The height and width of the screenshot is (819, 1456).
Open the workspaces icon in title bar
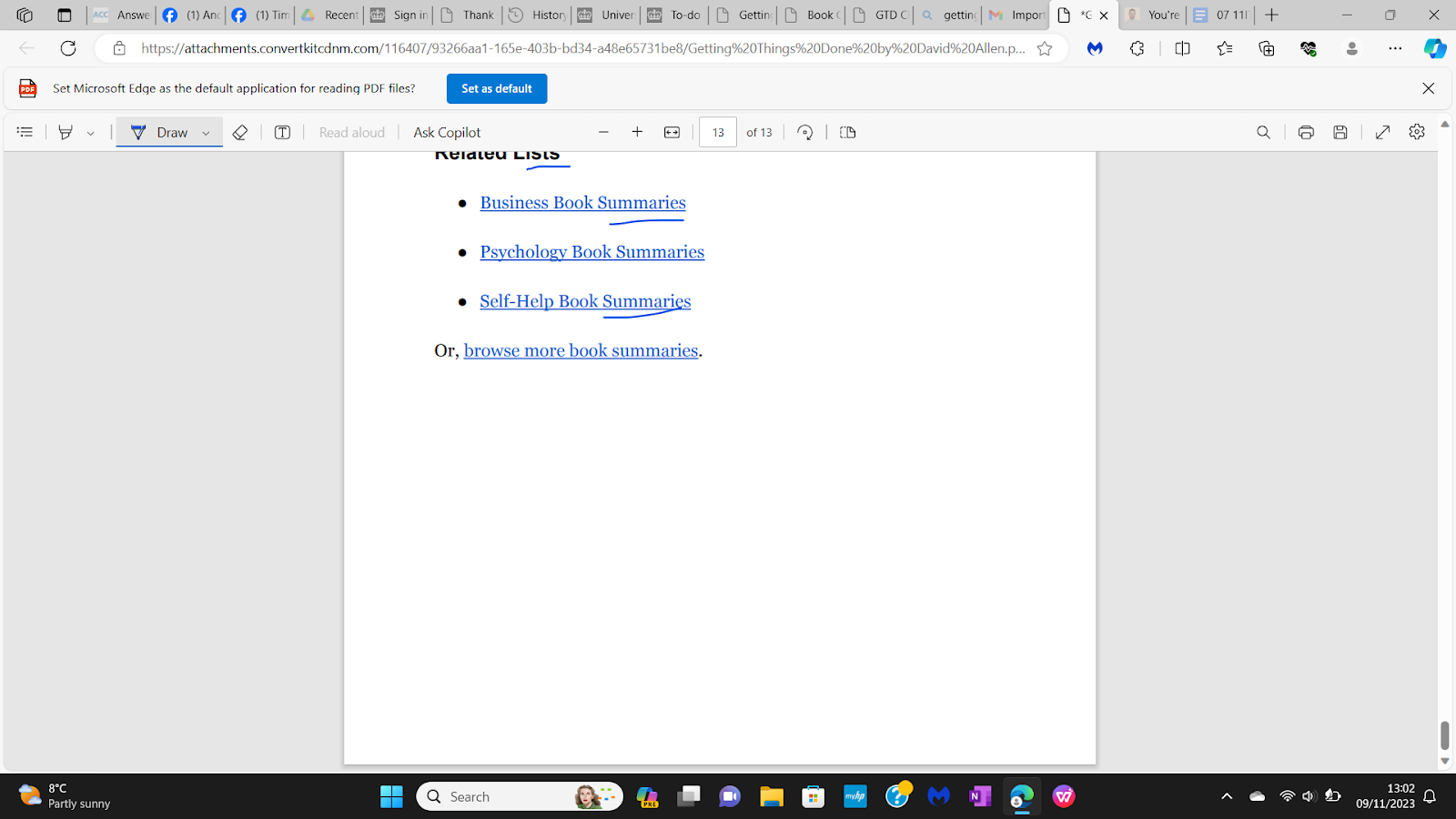pyautogui.click(x=25, y=15)
